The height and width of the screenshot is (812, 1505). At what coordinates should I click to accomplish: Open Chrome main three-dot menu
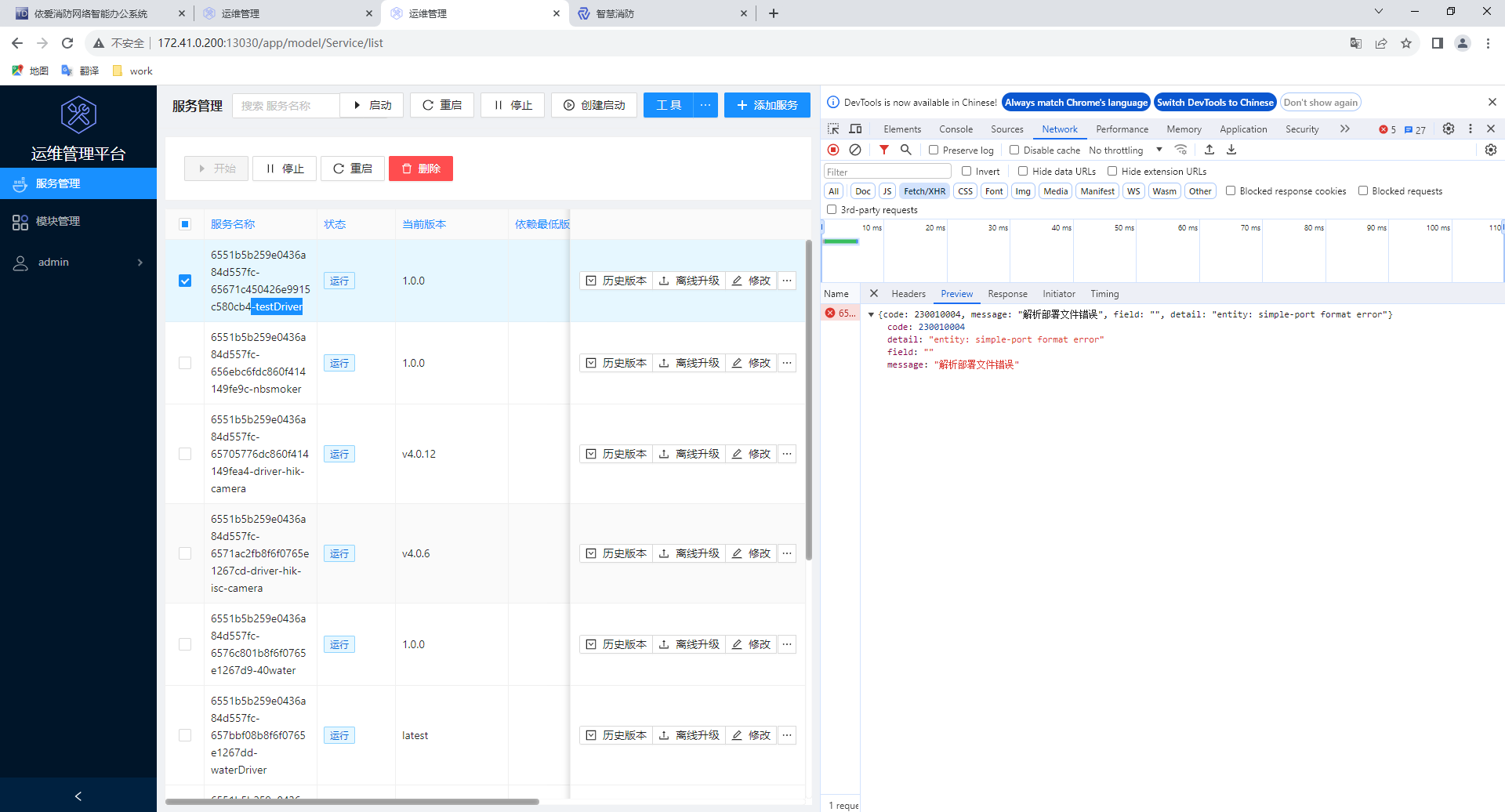pyautogui.click(x=1488, y=43)
